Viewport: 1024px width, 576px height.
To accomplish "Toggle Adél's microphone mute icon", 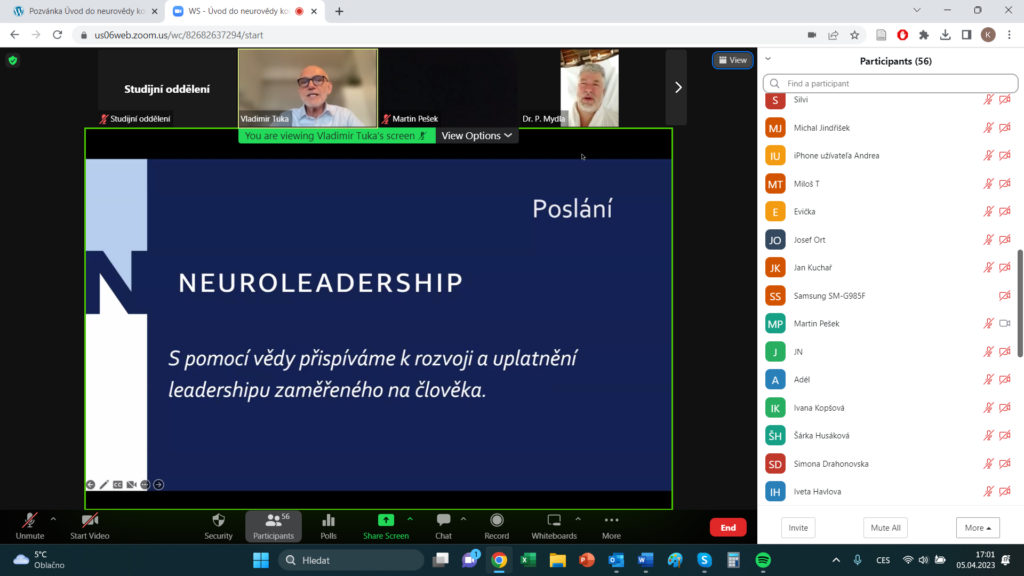I will tap(988, 379).
